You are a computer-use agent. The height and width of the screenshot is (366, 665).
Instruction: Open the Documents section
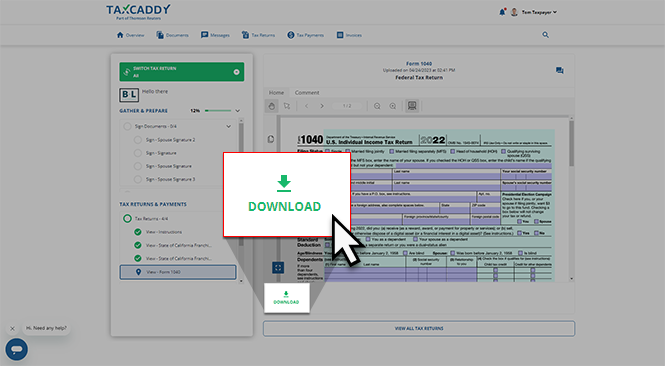coord(172,35)
